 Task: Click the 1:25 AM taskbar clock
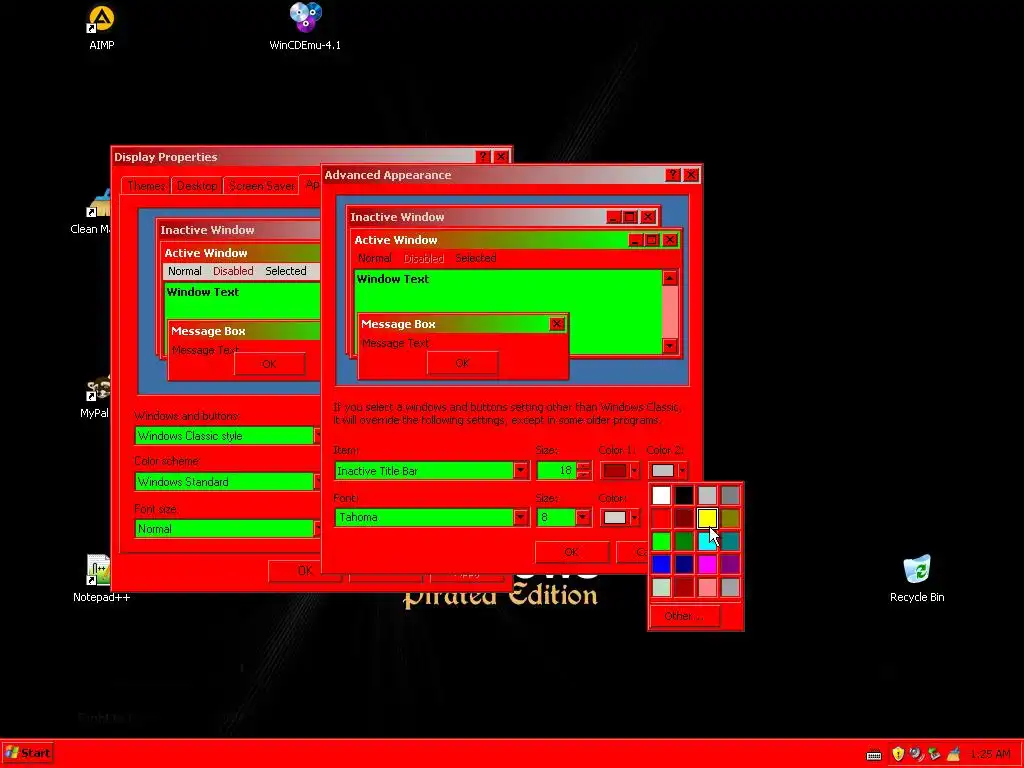click(x=990, y=754)
